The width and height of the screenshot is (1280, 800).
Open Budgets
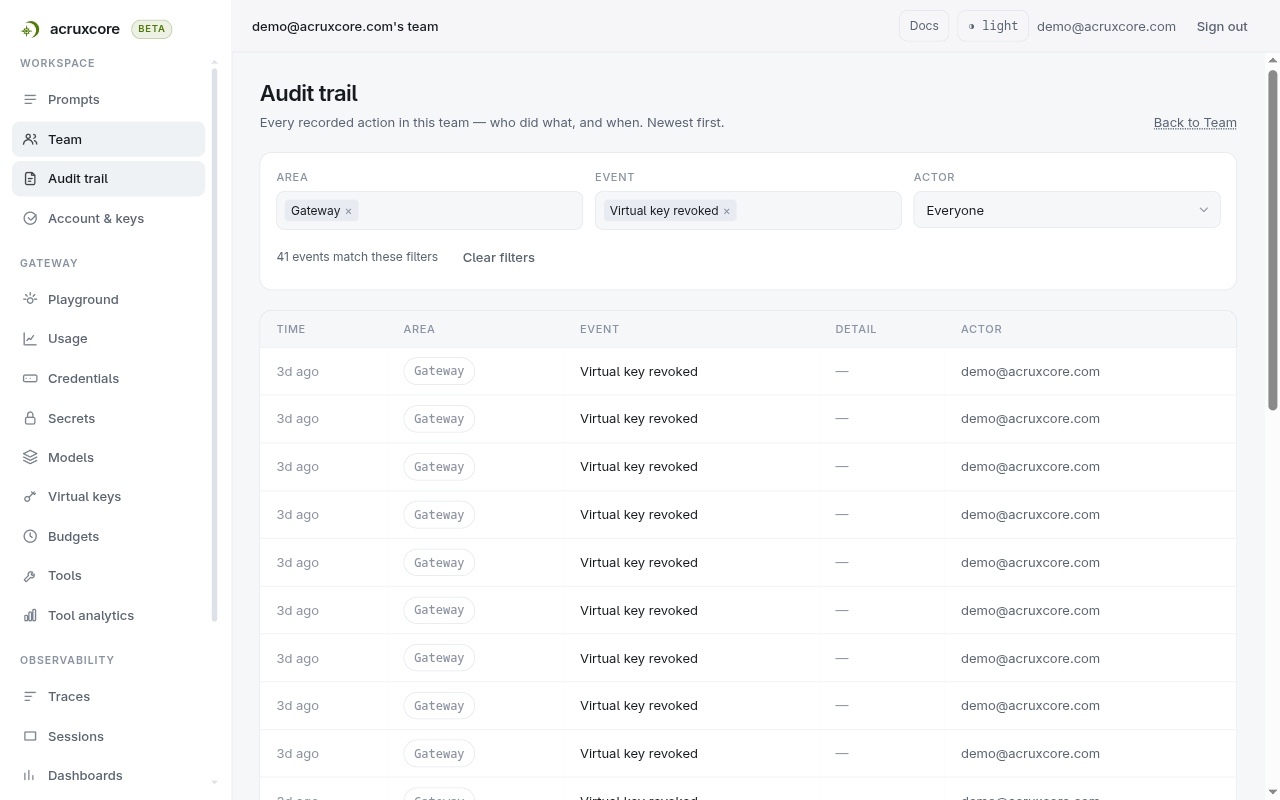(108, 536)
